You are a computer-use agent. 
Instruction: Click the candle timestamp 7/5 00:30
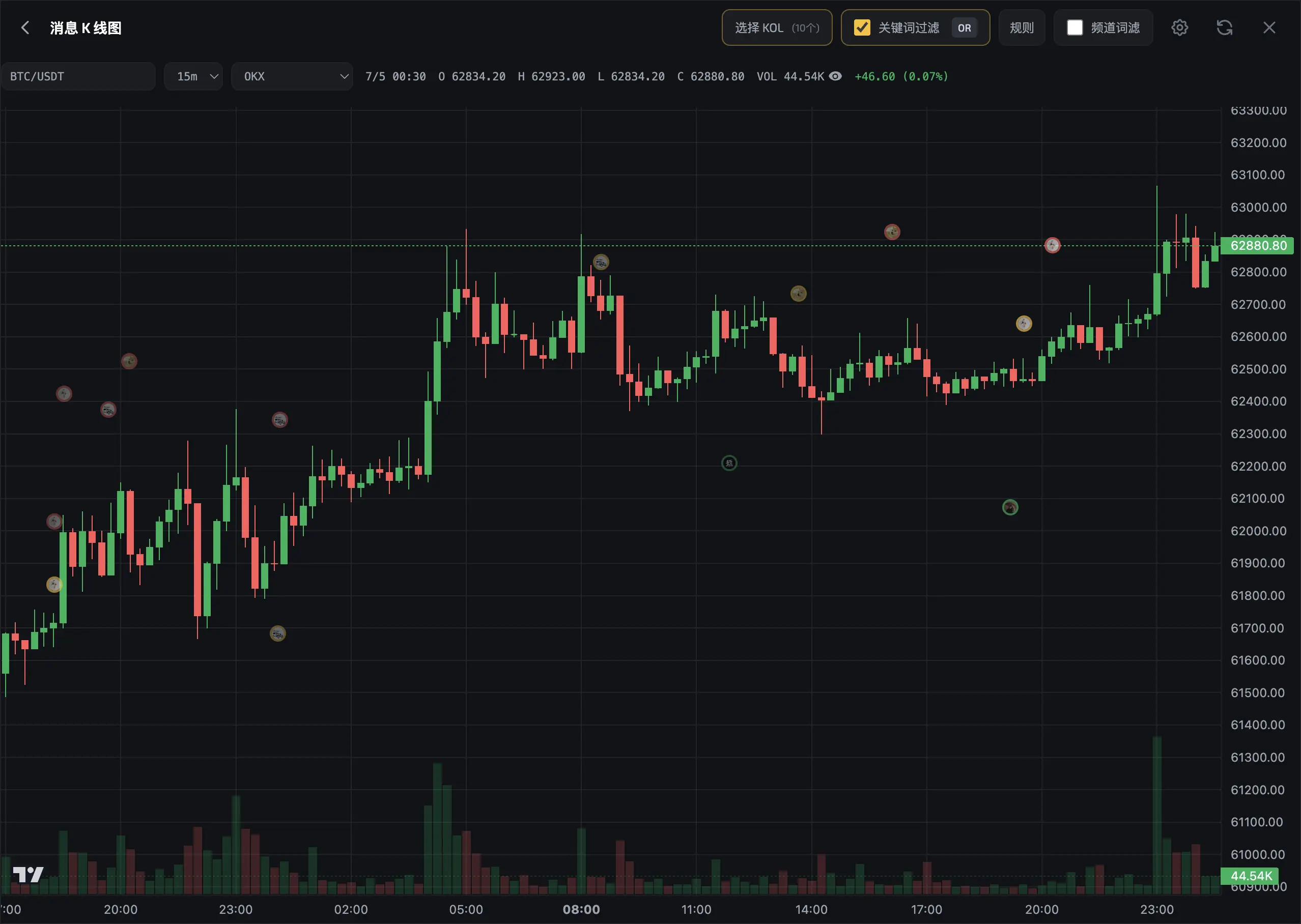(395, 76)
